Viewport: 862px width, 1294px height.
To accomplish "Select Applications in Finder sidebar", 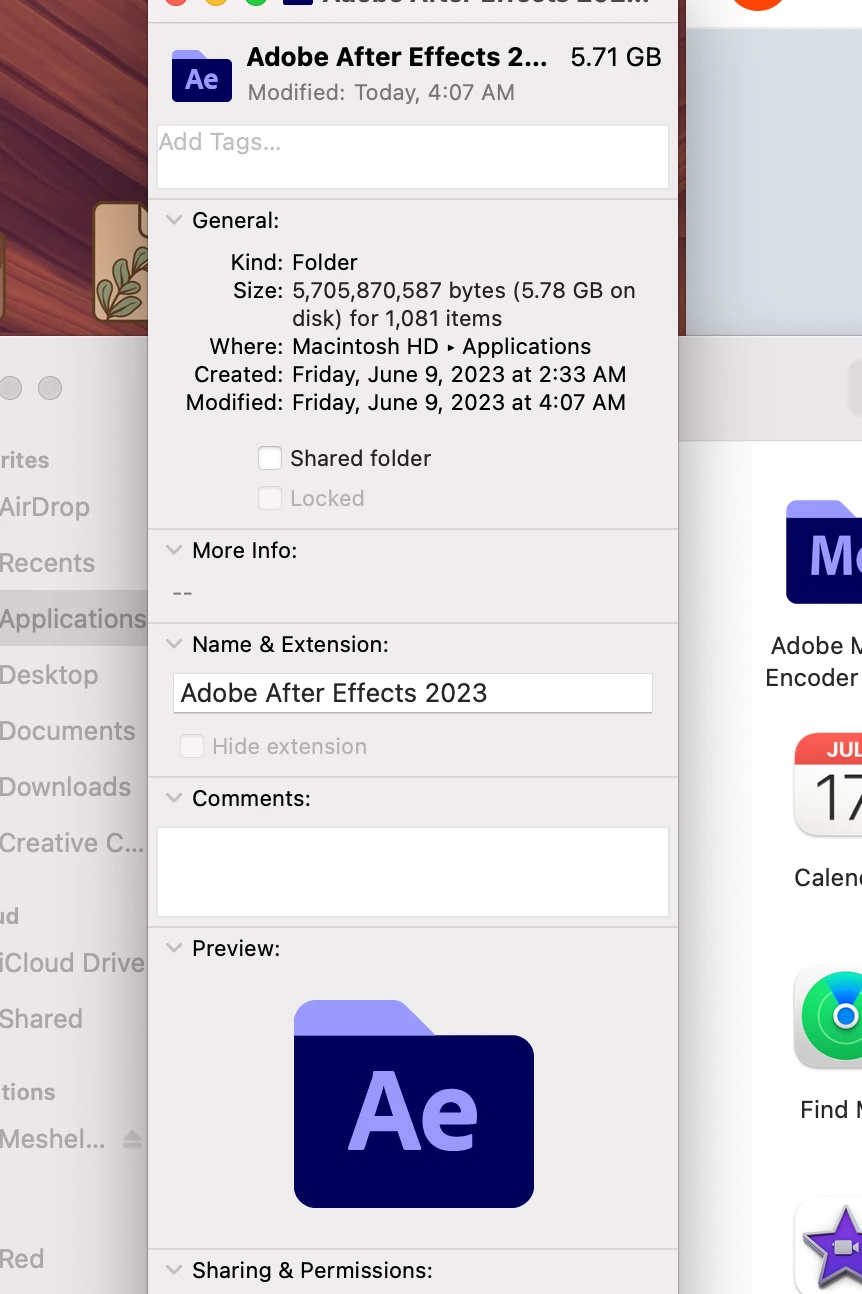I will pos(74,619).
